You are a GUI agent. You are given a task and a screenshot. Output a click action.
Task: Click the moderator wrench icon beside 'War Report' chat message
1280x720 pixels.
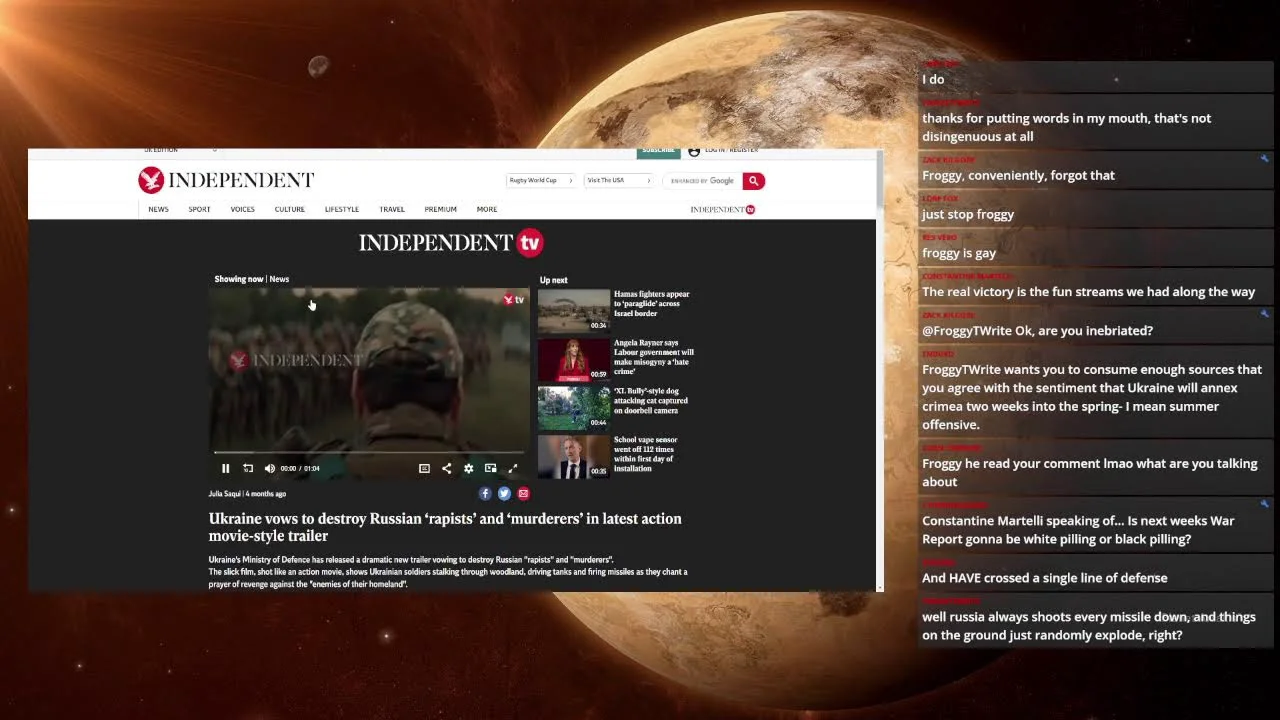[1265, 505]
